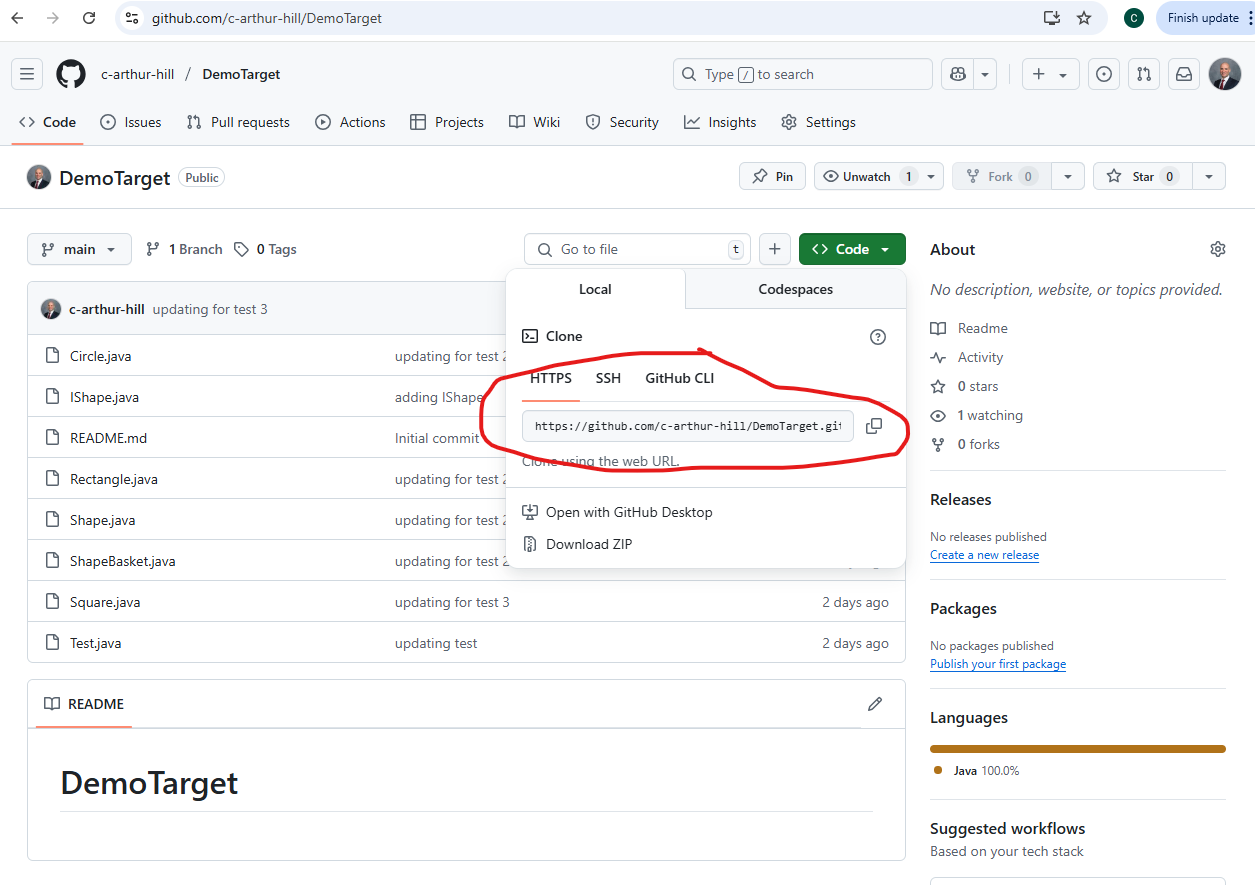The width and height of the screenshot is (1255, 885).
Task: Go back in browser history
Action: (17, 18)
